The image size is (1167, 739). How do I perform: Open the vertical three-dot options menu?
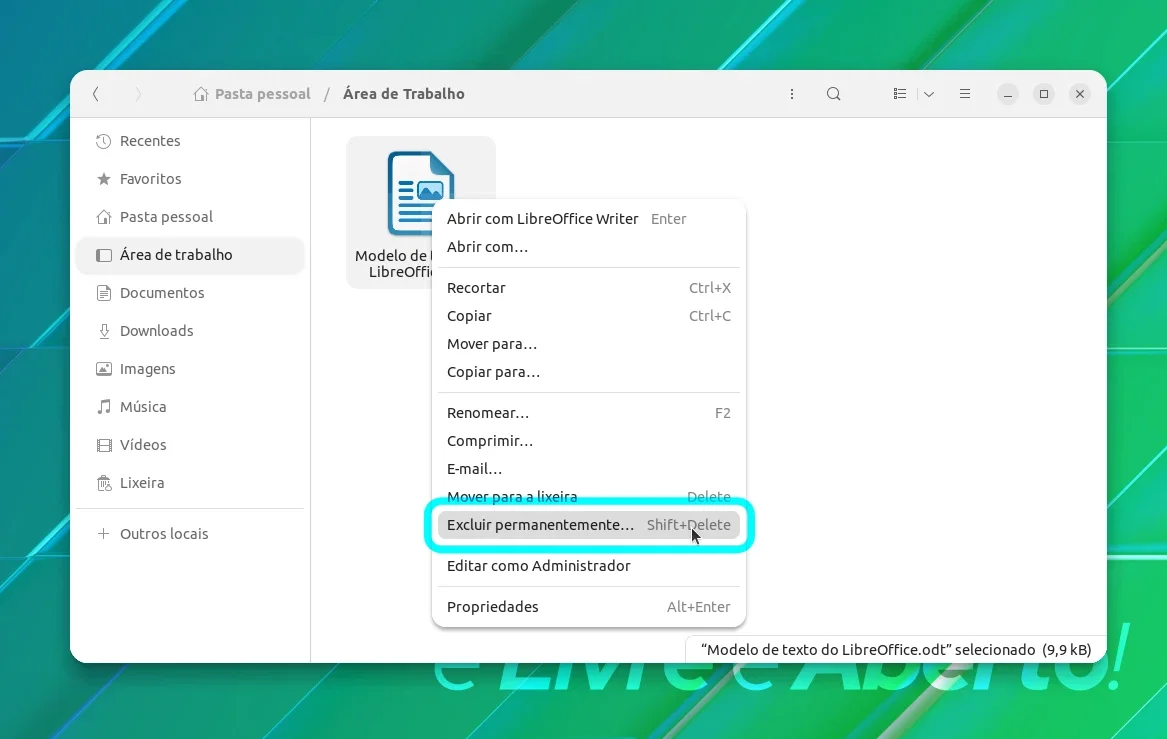tap(792, 94)
